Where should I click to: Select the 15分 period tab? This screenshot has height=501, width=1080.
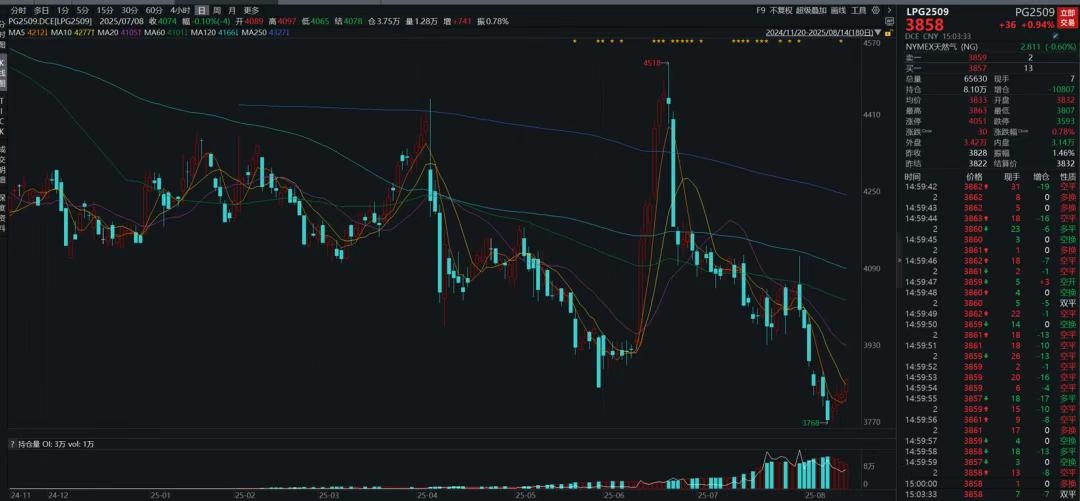[105, 10]
